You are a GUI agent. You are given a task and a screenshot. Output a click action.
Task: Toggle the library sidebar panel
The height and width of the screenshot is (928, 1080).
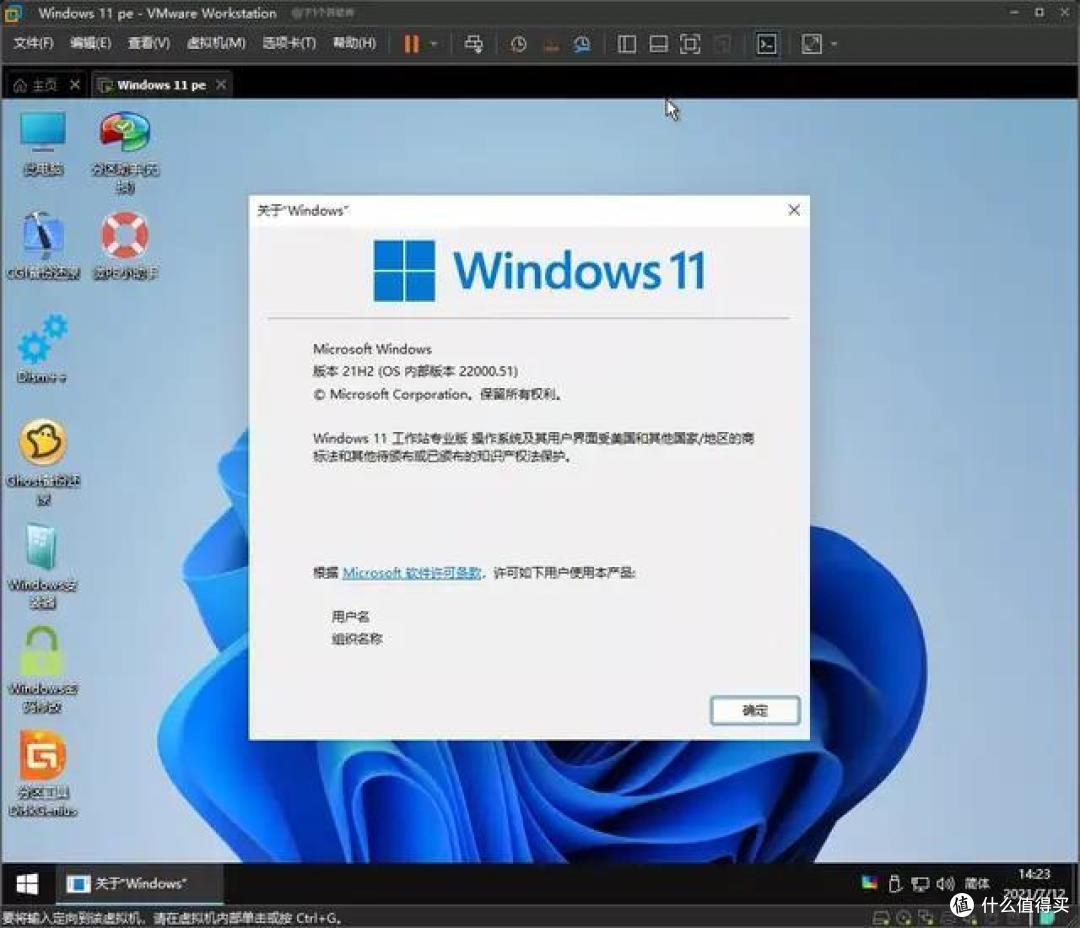[626, 43]
